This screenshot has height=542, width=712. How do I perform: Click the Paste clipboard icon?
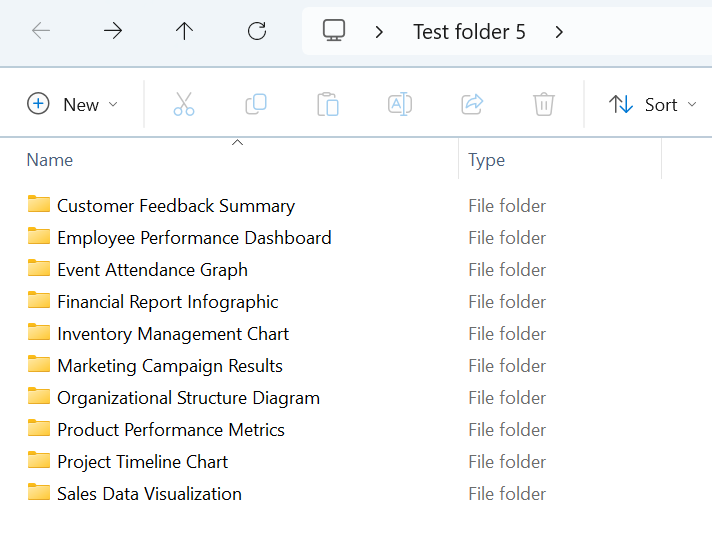click(x=328, y=104)
